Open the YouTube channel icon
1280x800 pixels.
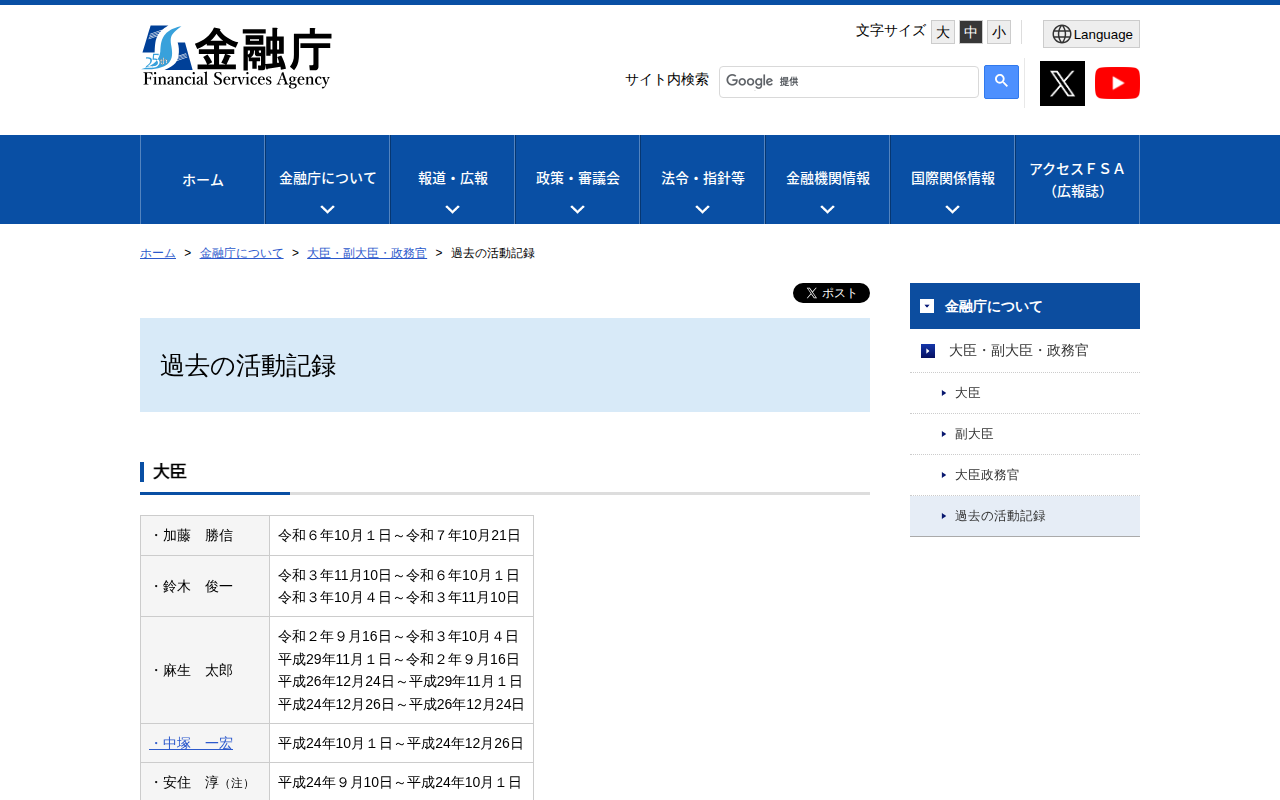(x=1117, y=83)
